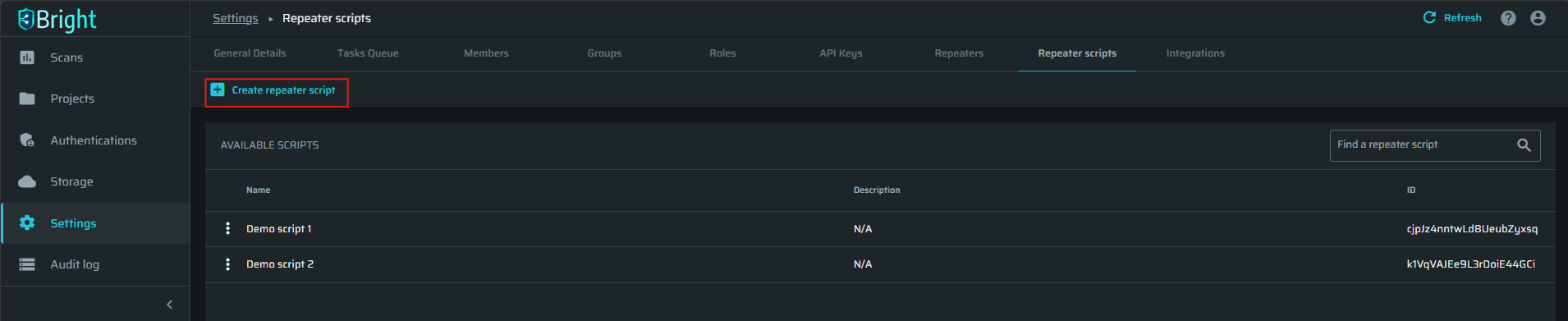Viewport: 1568px width, 321px height.
Task: Open the Scans sidebar icon
Action: tap(27, 57)
